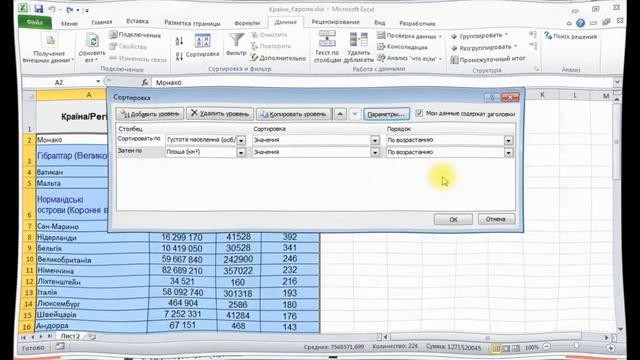
Task: Click 'Копировать уровень' button
Action: pos(294,114)
